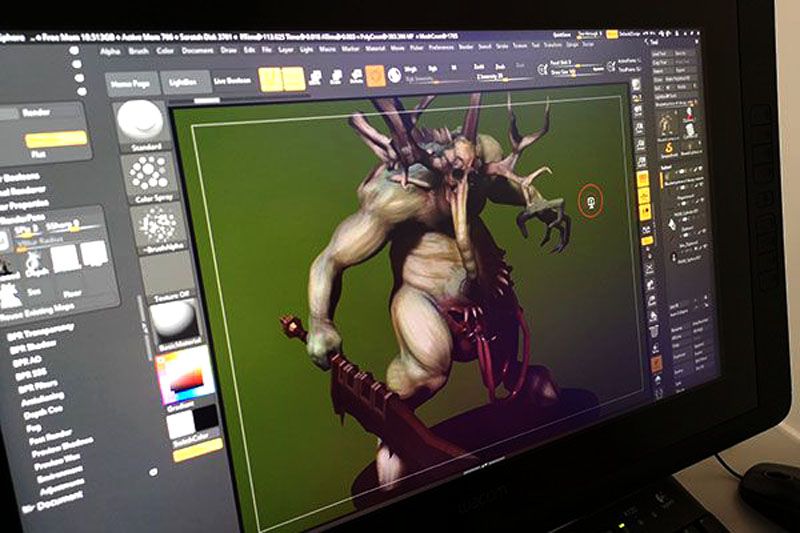The image size is (800, 533).
Task: Toggle the Edit mode button
Action: (270, 79)
